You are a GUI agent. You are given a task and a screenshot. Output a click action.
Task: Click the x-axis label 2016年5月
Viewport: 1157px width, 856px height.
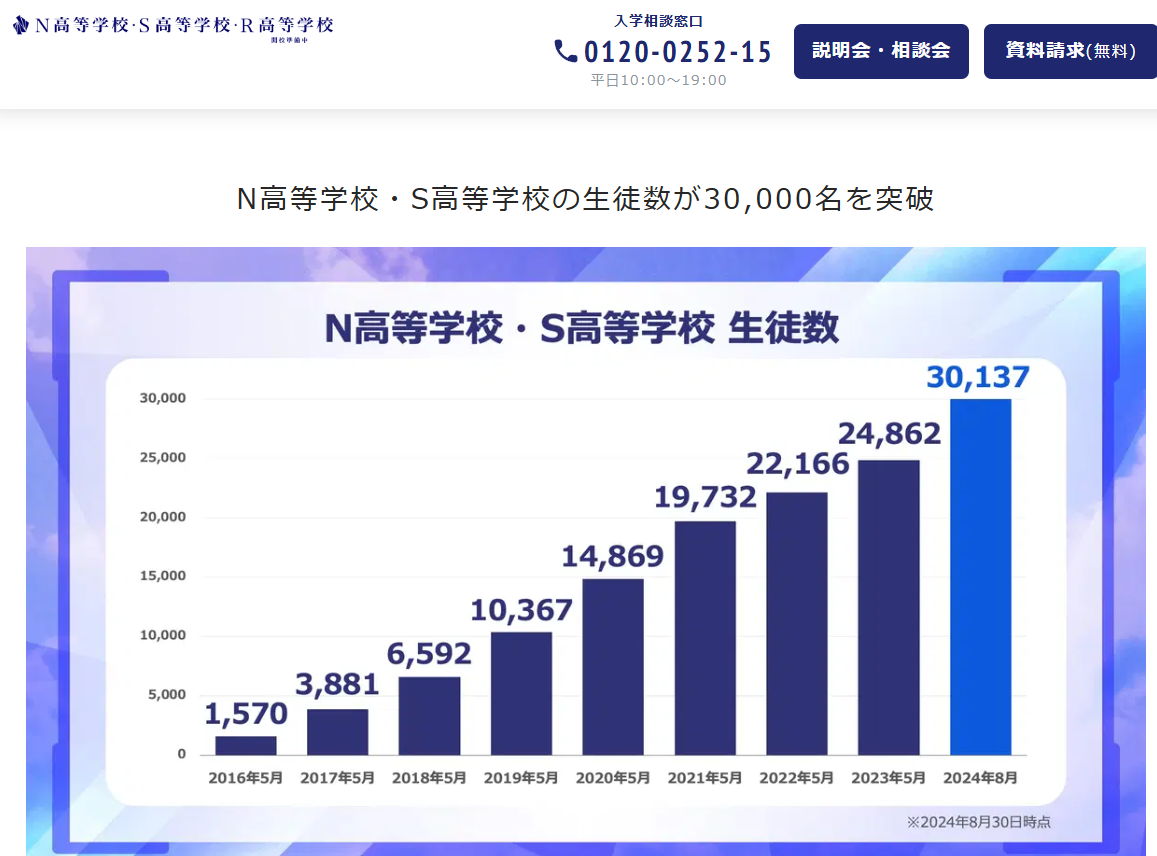click(246, 778)
